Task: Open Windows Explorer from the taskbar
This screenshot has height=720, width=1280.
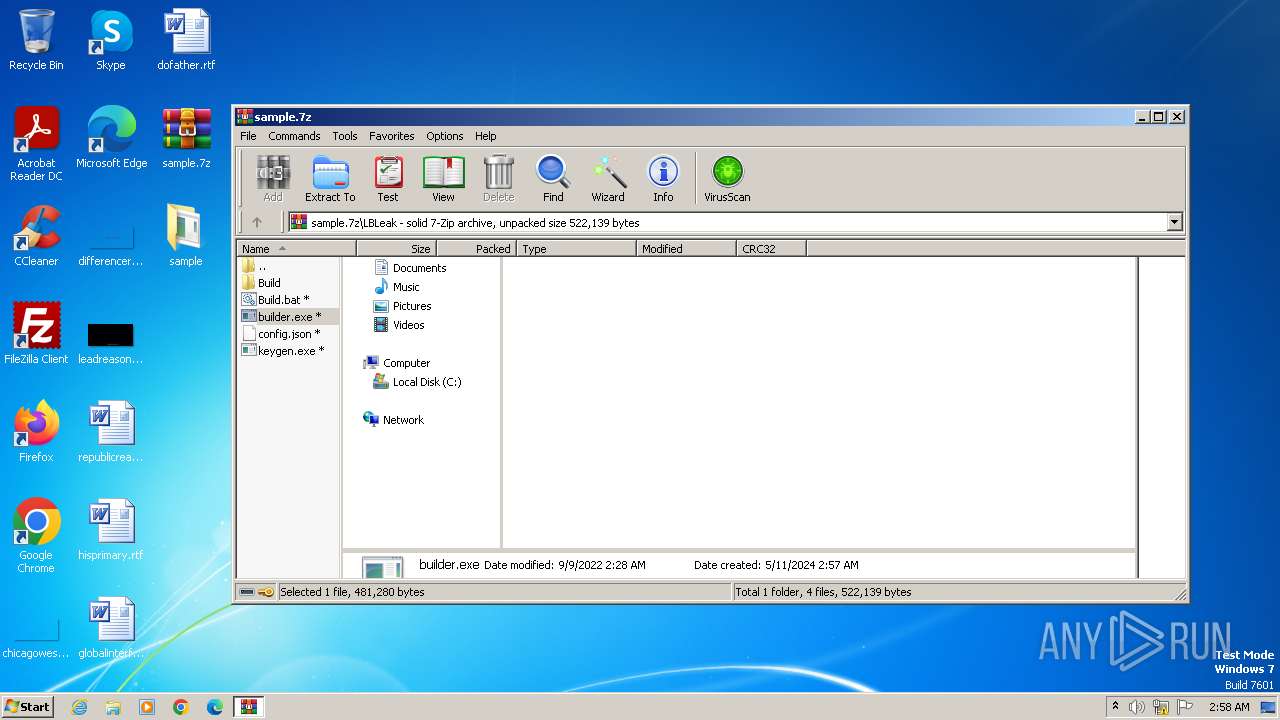Action: (x=113, y=707)
